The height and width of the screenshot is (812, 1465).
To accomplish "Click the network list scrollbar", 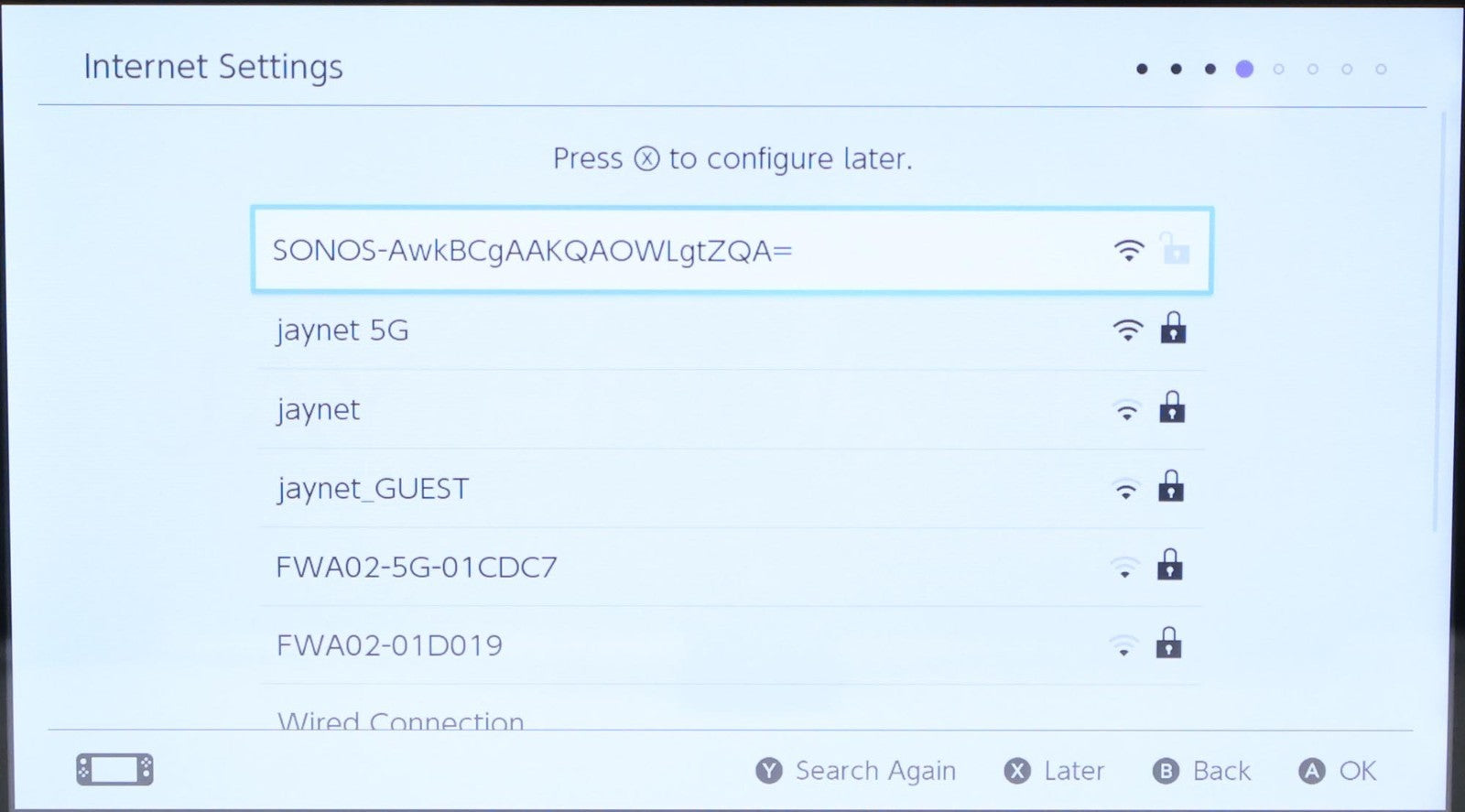I will [1436, 320].
